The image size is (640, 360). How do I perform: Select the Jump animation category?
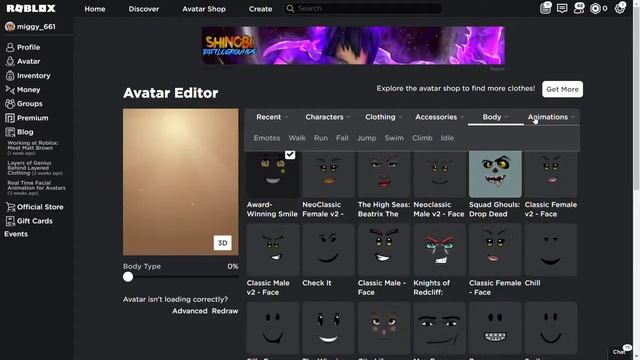point(367,138)
